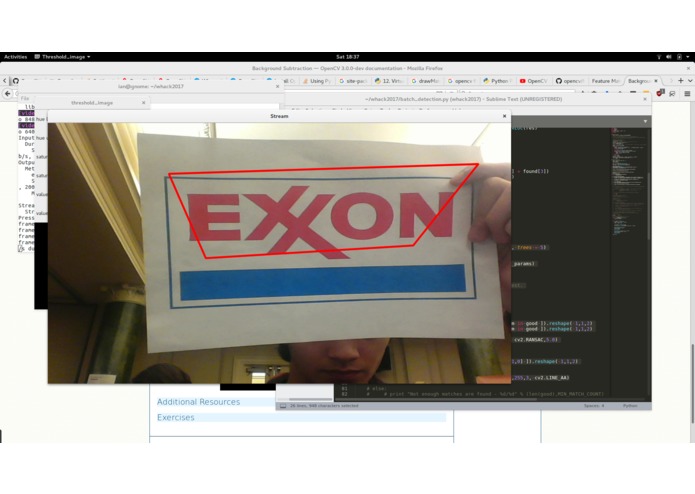Viewport: 695px width, 494px height.
Task: Open the system menu arrow in top bar
Action: click(x=688, y=57)
